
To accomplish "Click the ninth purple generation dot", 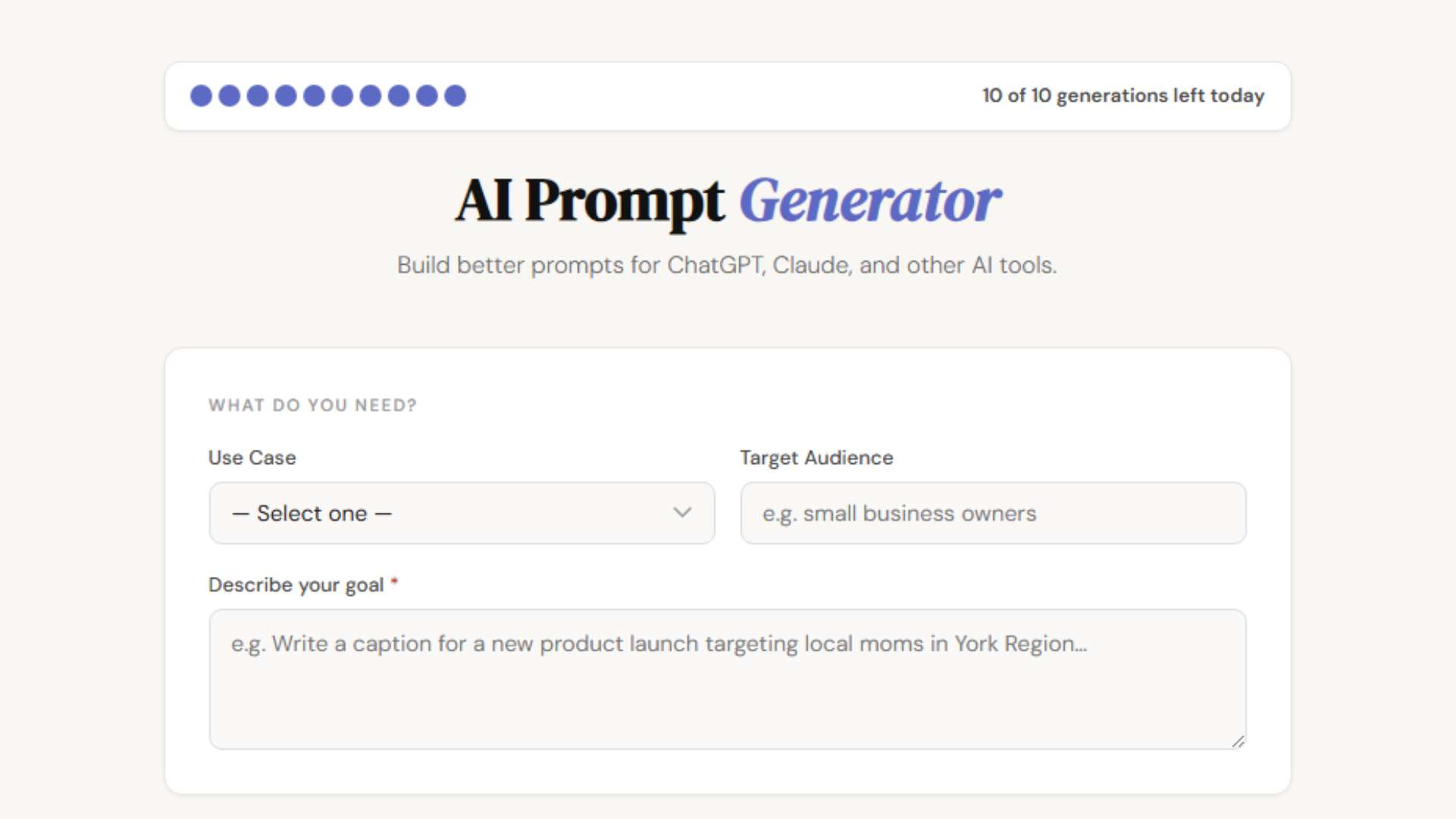I will (427, 96).
